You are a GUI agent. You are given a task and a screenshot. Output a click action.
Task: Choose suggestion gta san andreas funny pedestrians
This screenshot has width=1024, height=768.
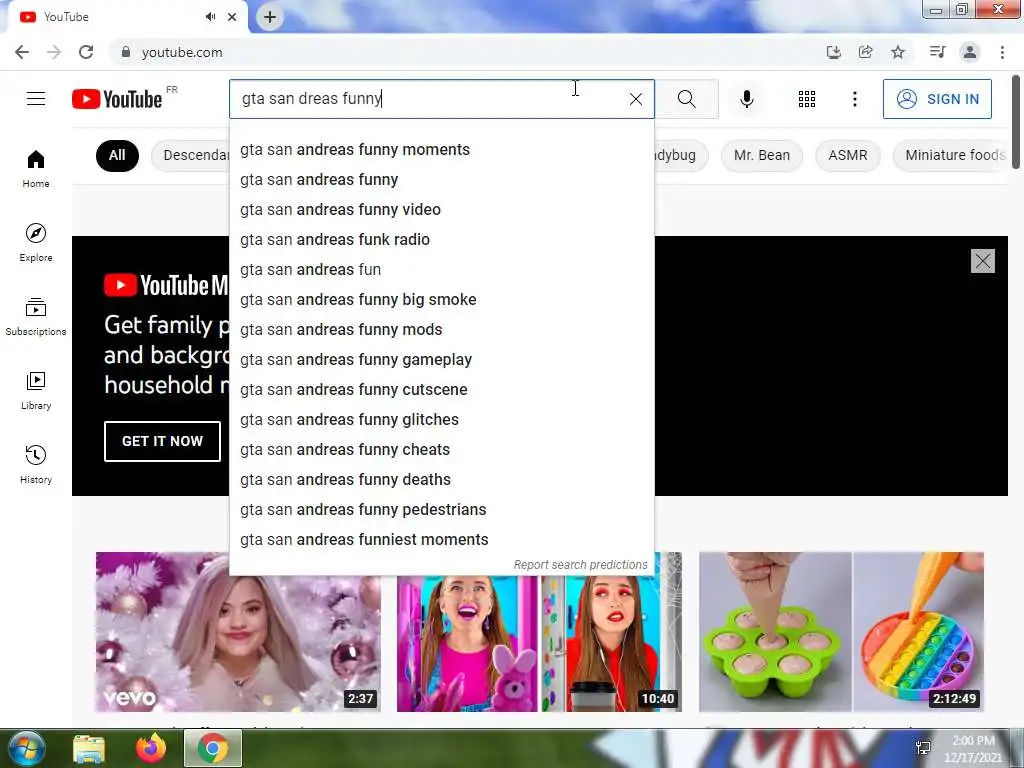(x=441, y=510)
